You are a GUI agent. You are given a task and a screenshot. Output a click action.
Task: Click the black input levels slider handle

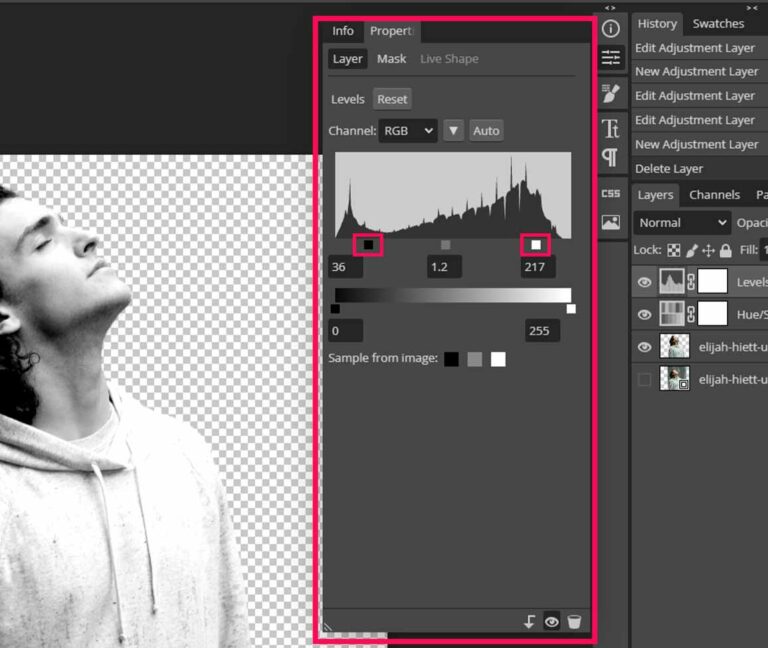pyautogui.click(x=368, y=244)
